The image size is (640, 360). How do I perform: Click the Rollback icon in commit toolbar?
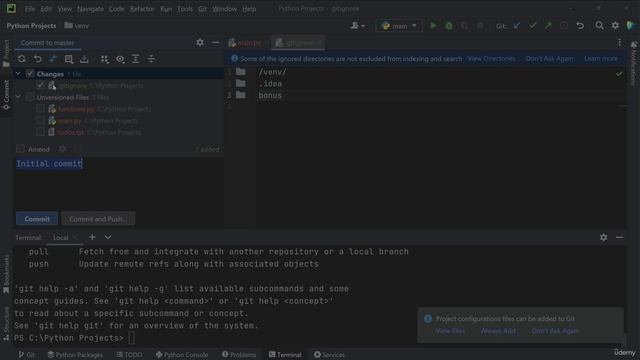pos(38,59)
